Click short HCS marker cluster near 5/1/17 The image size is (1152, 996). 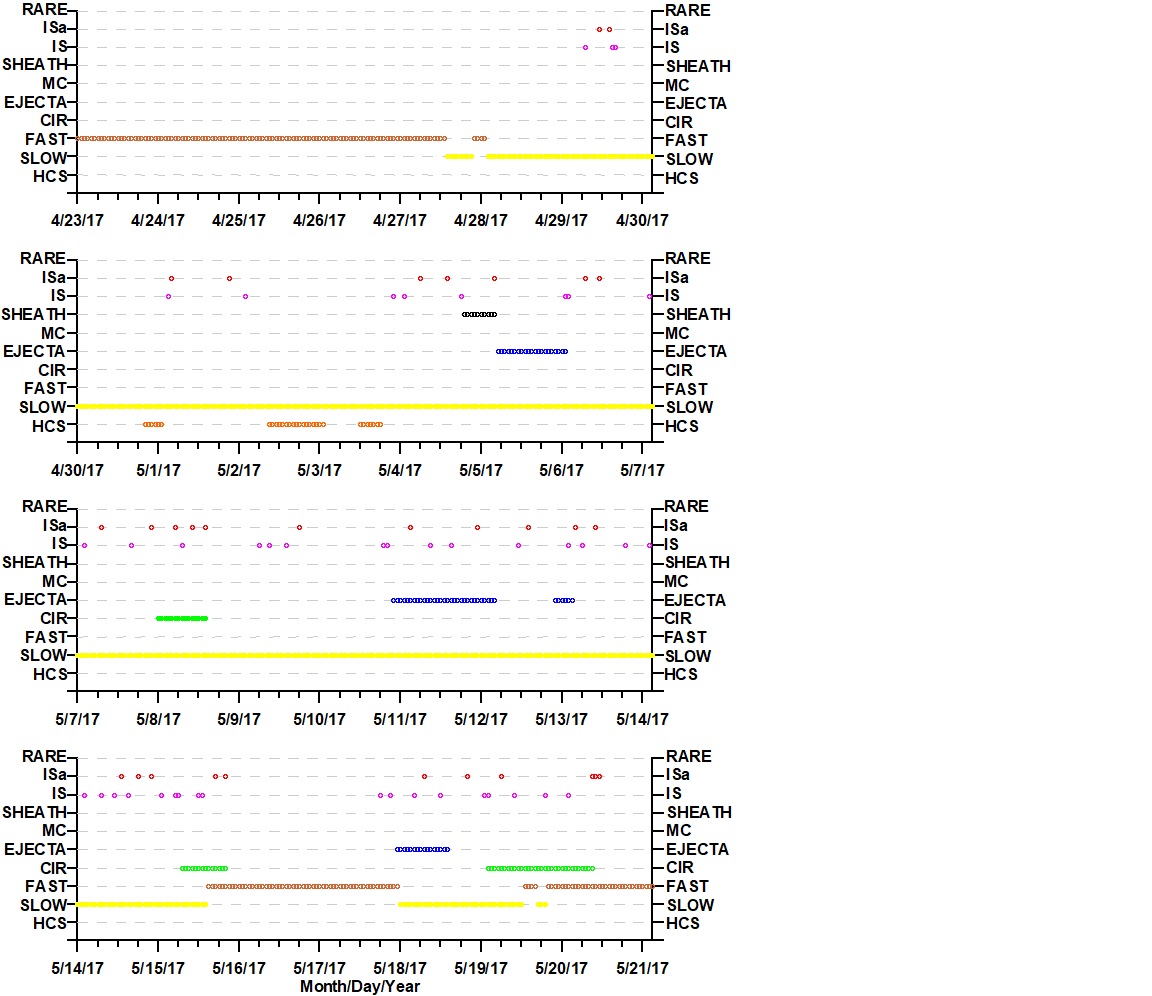(x=154, y=425)
